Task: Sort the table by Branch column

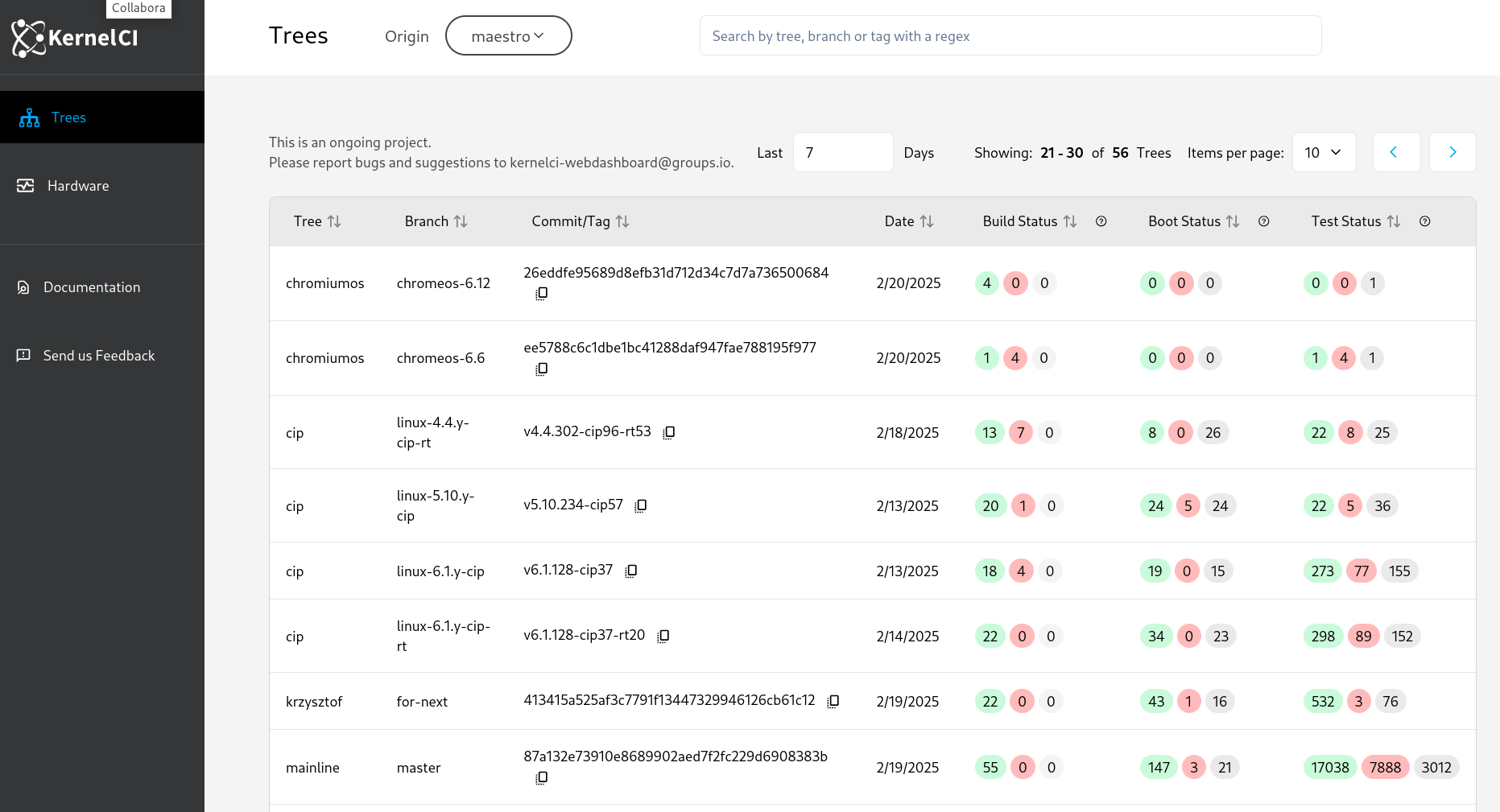Action: [x=461, y=221]
